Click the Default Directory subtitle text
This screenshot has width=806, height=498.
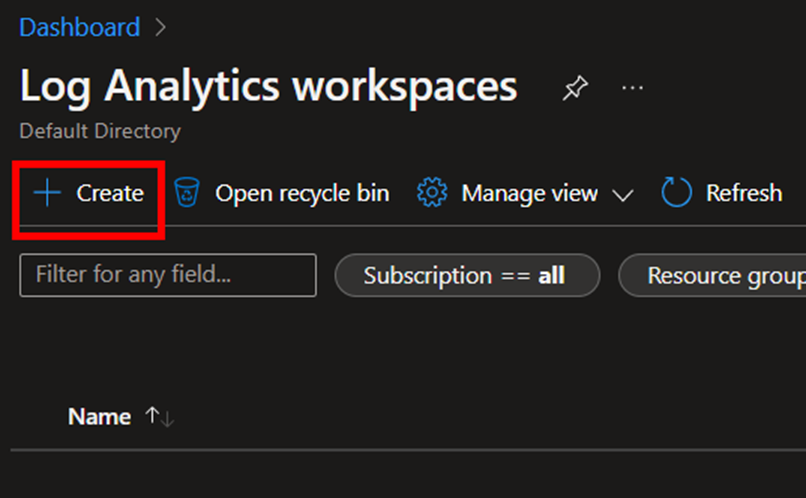click(100, 131)
